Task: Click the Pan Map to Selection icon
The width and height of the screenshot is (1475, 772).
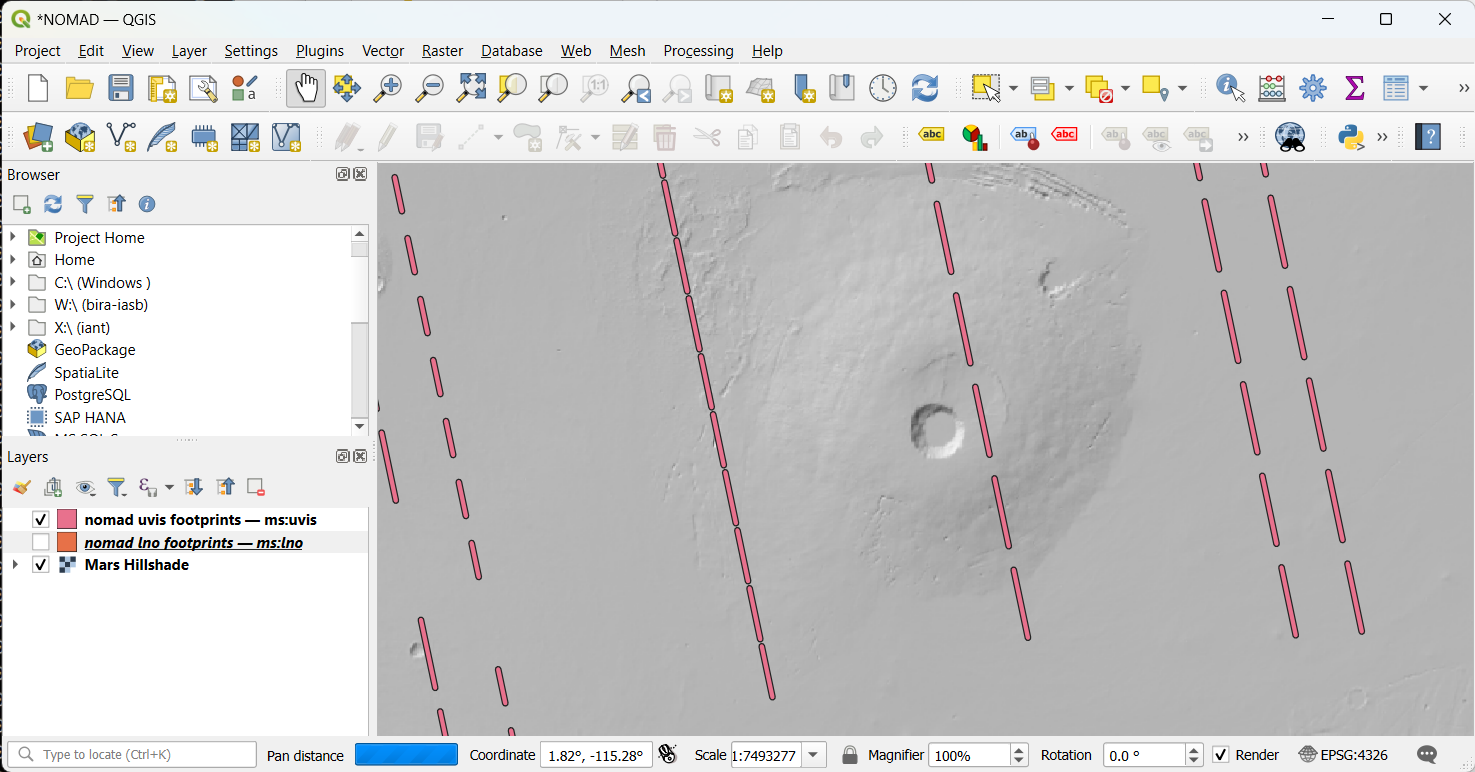Action: (347, 88)
